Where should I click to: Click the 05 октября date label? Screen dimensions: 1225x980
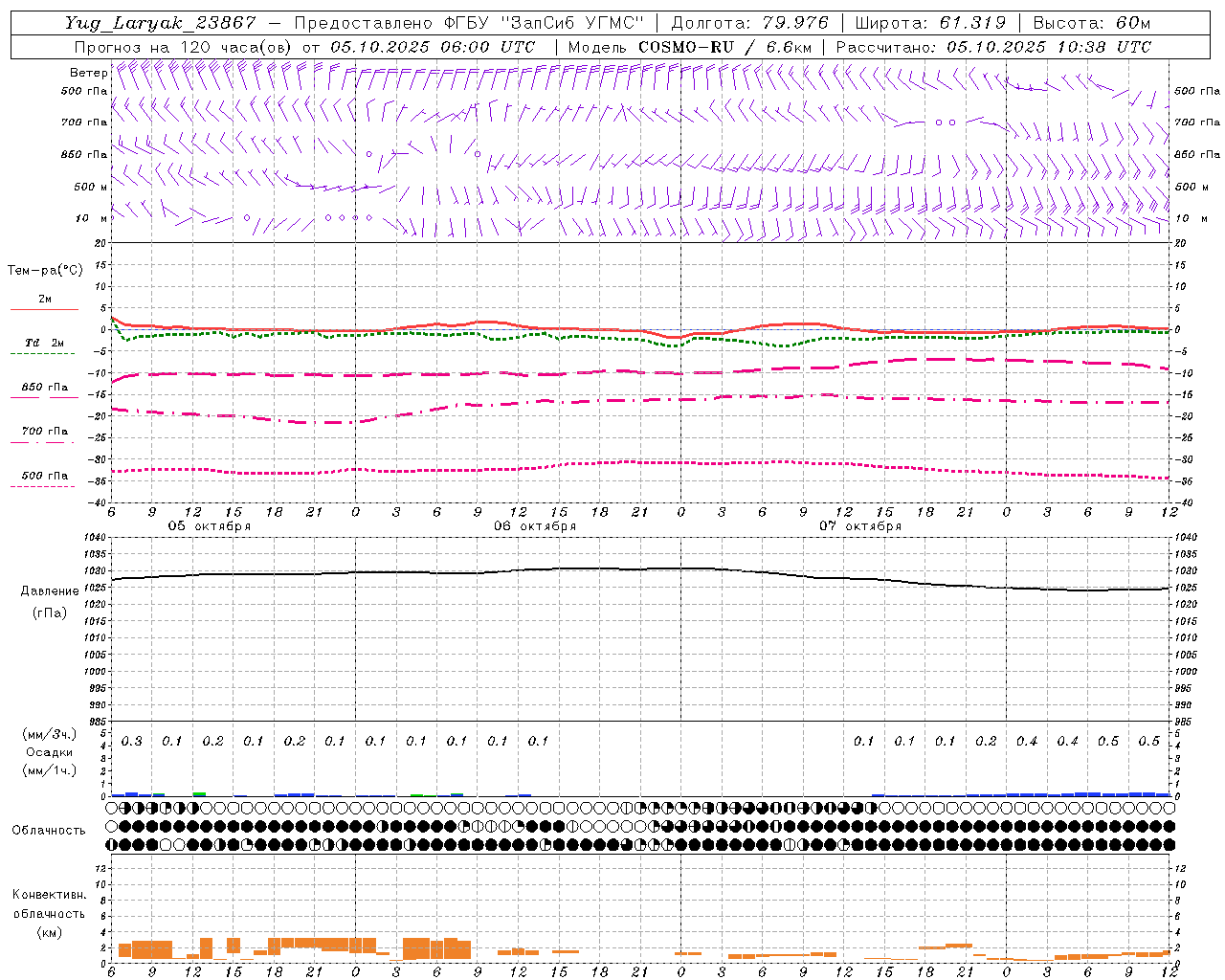coord(210,526)
